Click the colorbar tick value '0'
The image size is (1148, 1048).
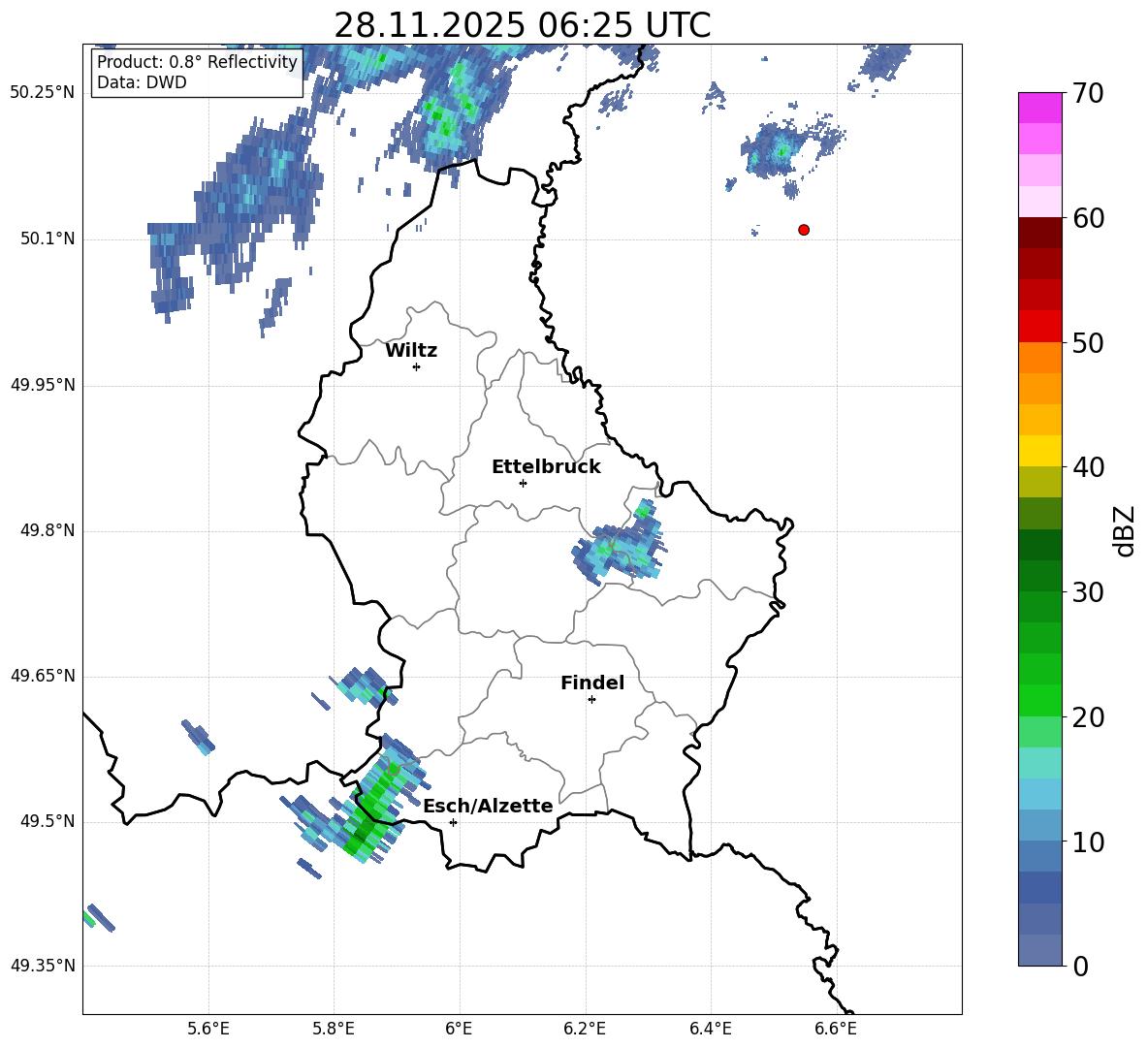point(1080,967)
